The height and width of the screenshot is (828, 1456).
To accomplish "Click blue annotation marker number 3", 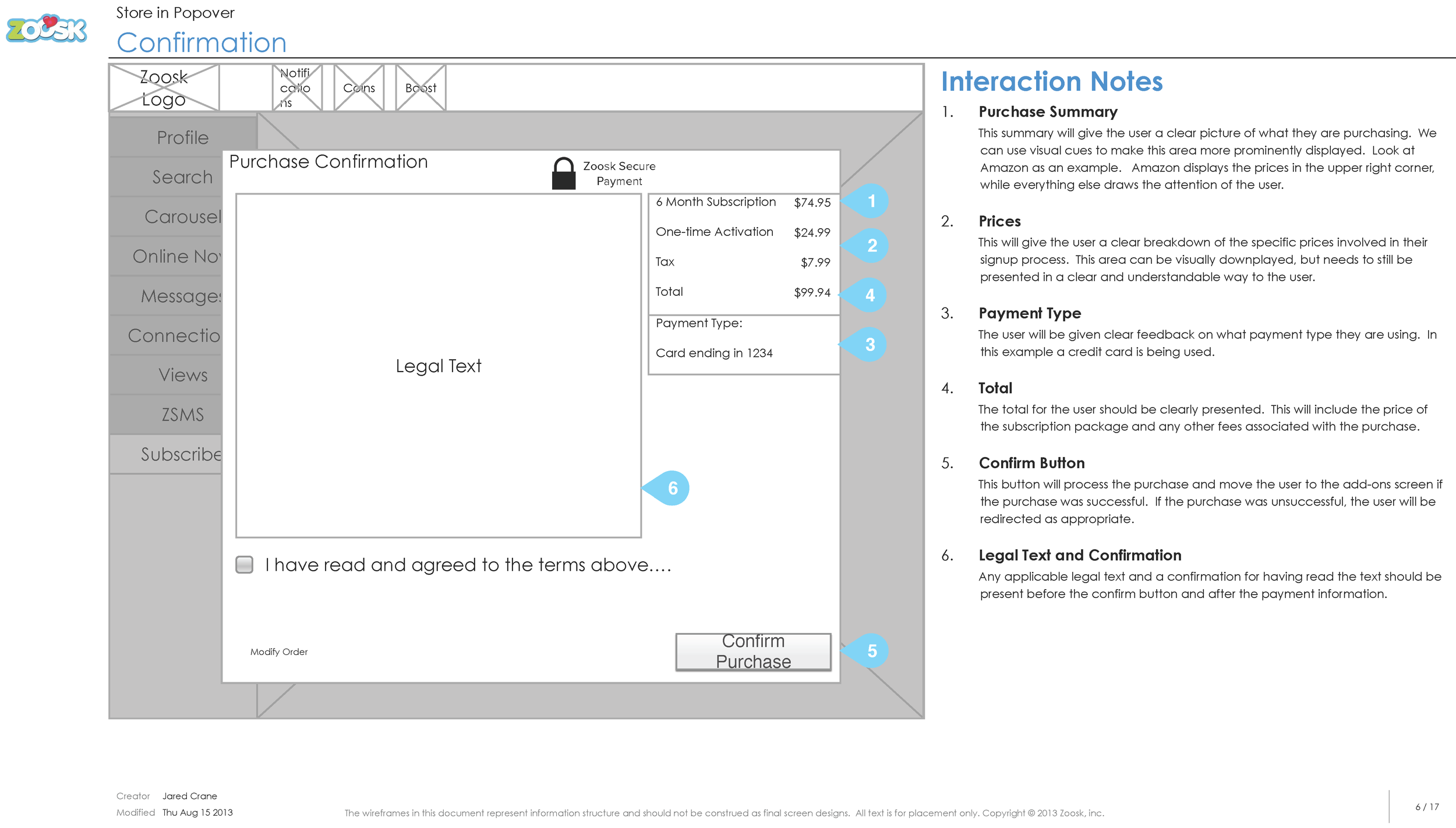I will [x=869, y=345].
